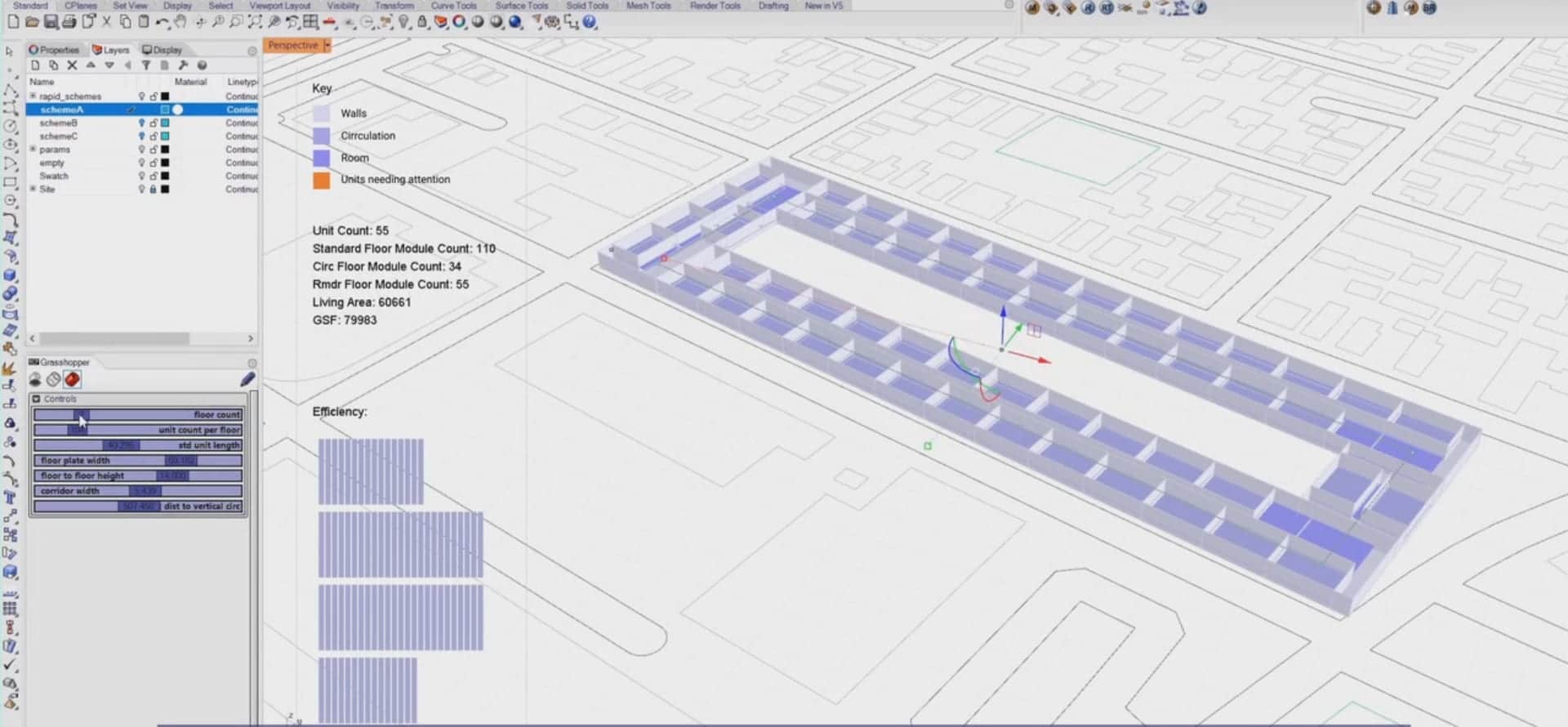Image resolution: width=1568 pixels, height=727 pixels.
Task: Toggle visibility bulb for Swatch layer
Action: tap(141, 176)
